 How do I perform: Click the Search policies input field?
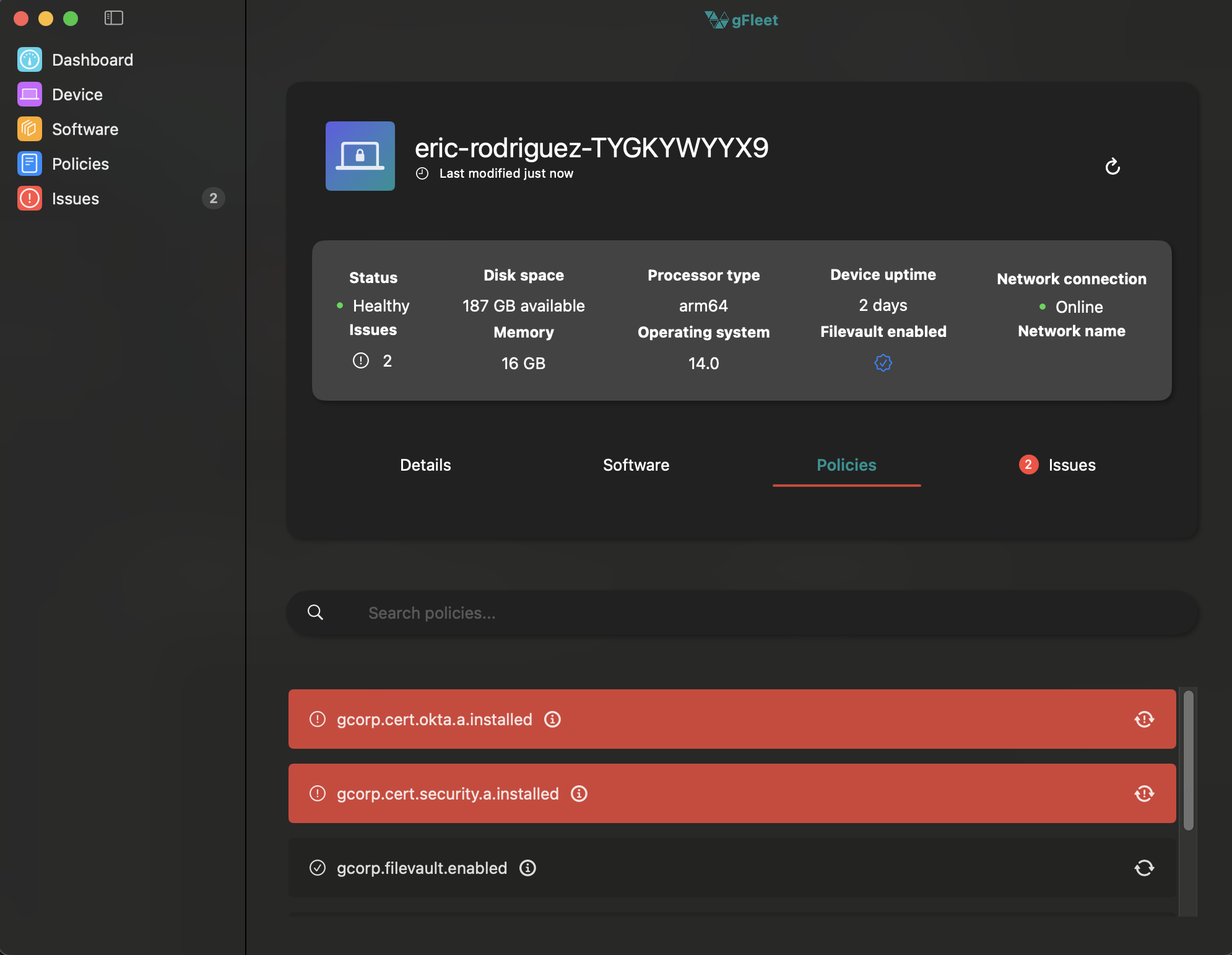pos(743,613)
